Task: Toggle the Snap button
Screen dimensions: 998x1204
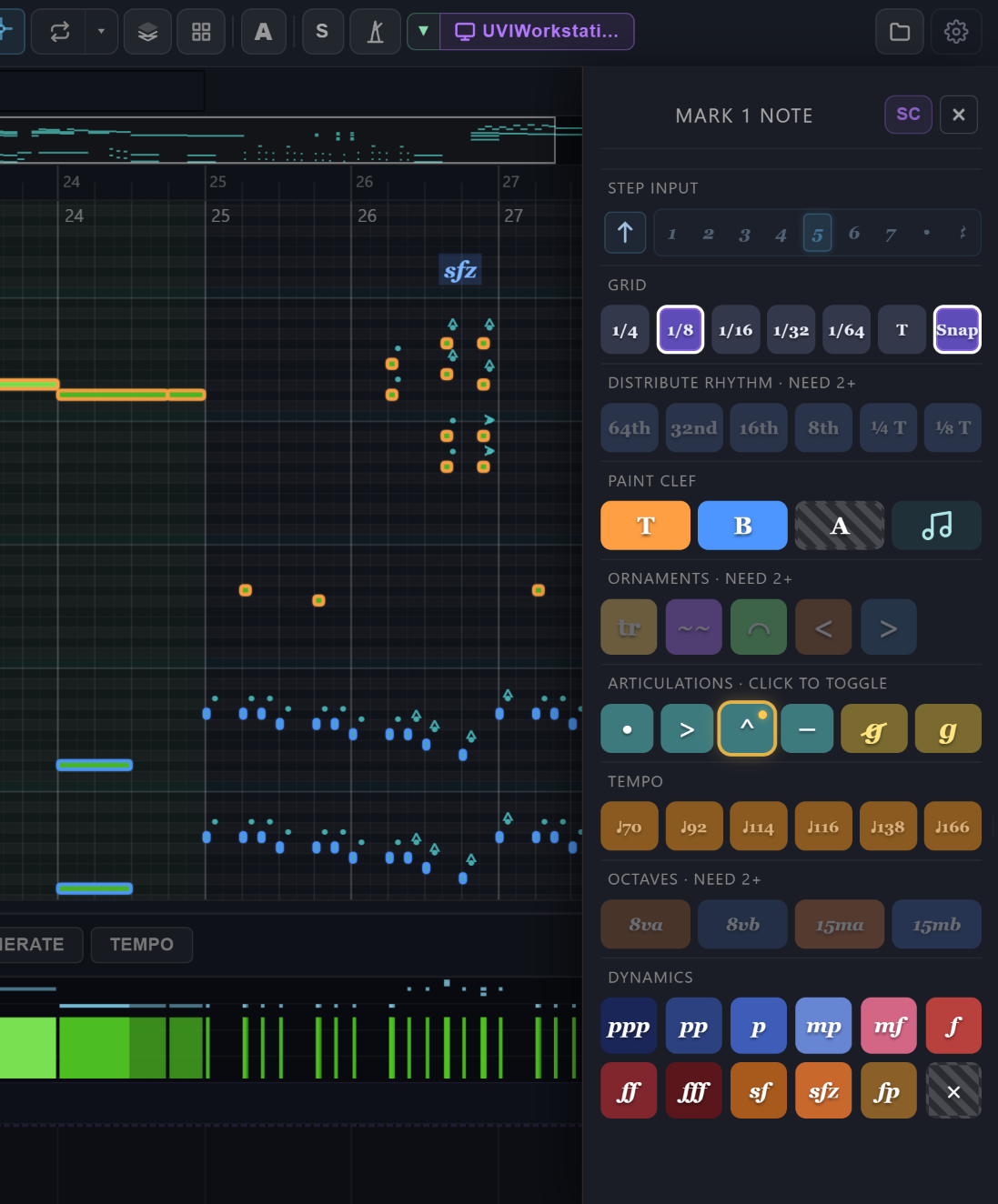Action: 958,330
